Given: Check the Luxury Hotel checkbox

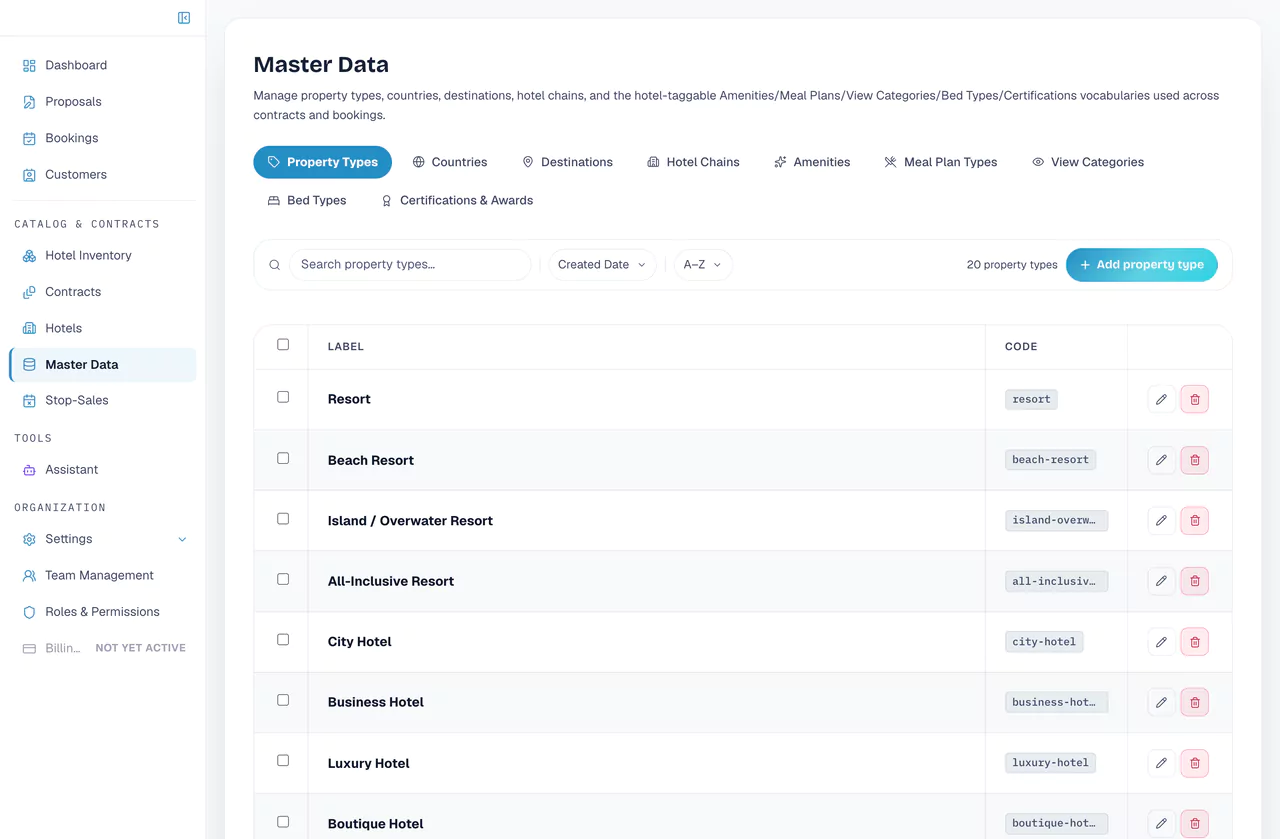Looking at the screenshot, I should [283, 761].
